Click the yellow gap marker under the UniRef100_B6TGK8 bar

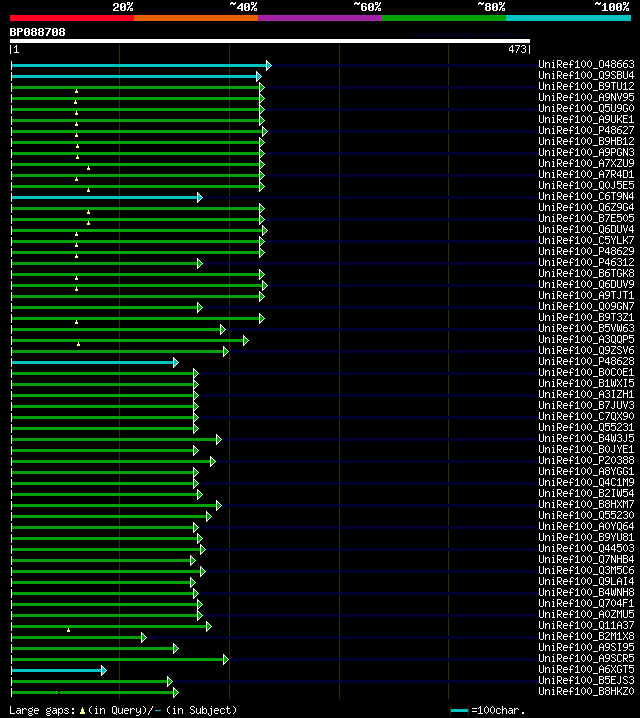[x=76, y=278]
